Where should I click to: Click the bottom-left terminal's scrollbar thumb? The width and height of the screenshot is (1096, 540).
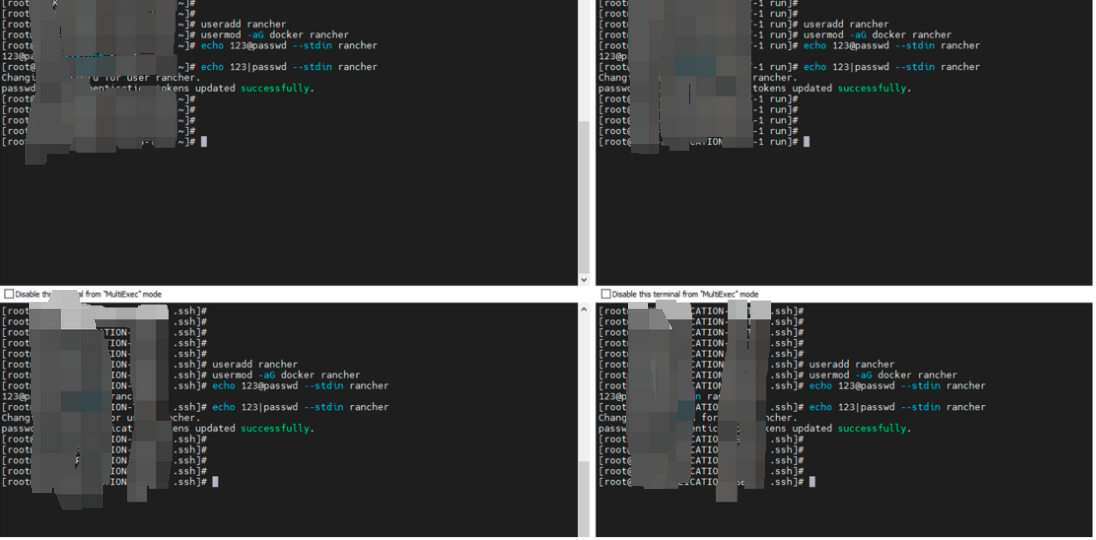[x=584, y=497]
